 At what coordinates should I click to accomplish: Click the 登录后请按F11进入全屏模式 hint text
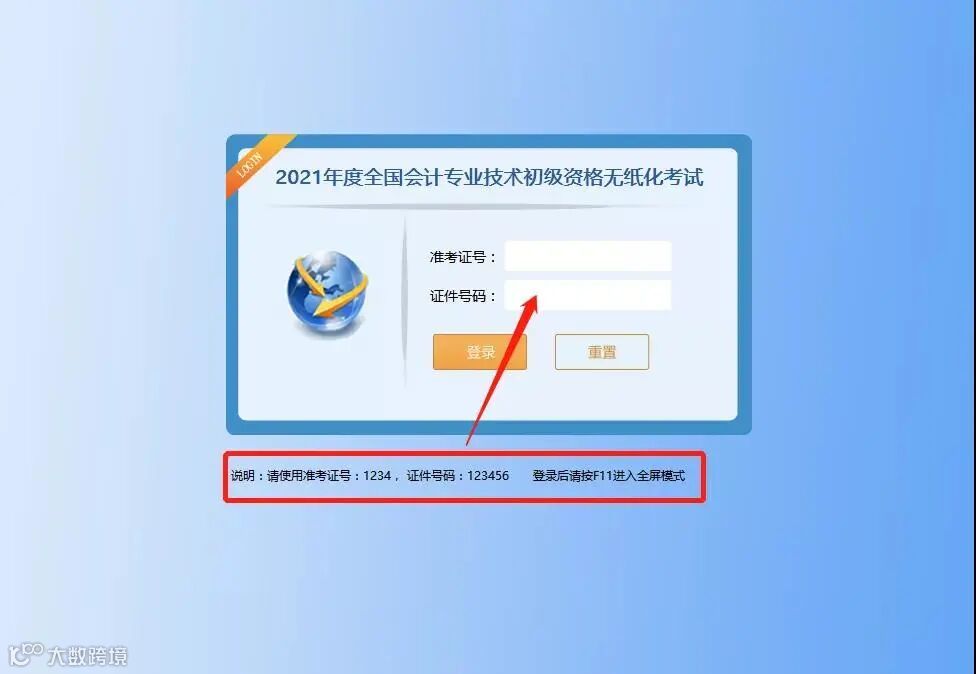pyautogui.click(x=609, y=476)
